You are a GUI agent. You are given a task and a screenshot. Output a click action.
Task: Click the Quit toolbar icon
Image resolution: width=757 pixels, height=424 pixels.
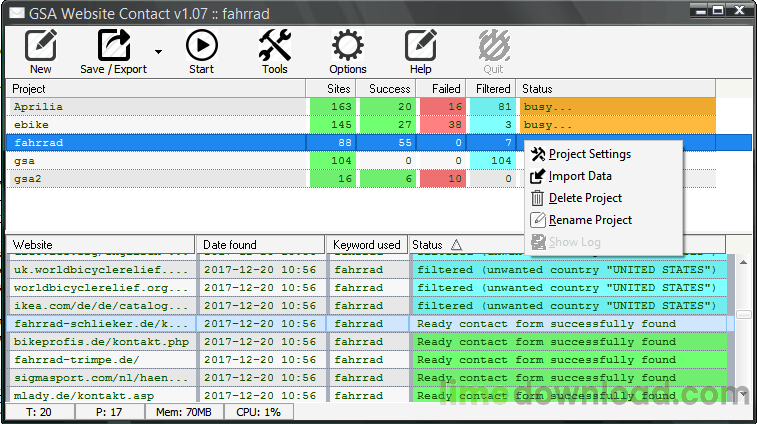point(493,46)
